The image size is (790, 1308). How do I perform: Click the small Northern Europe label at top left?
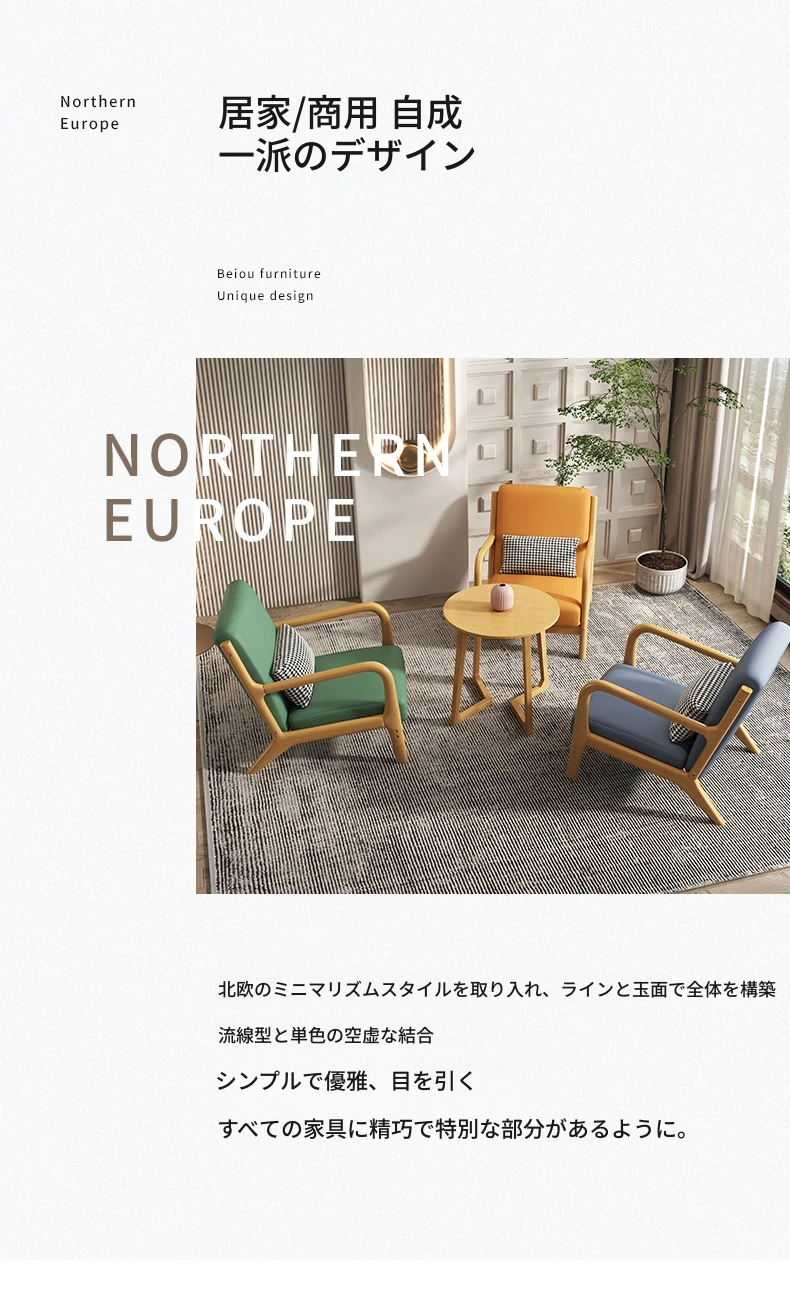98,113
